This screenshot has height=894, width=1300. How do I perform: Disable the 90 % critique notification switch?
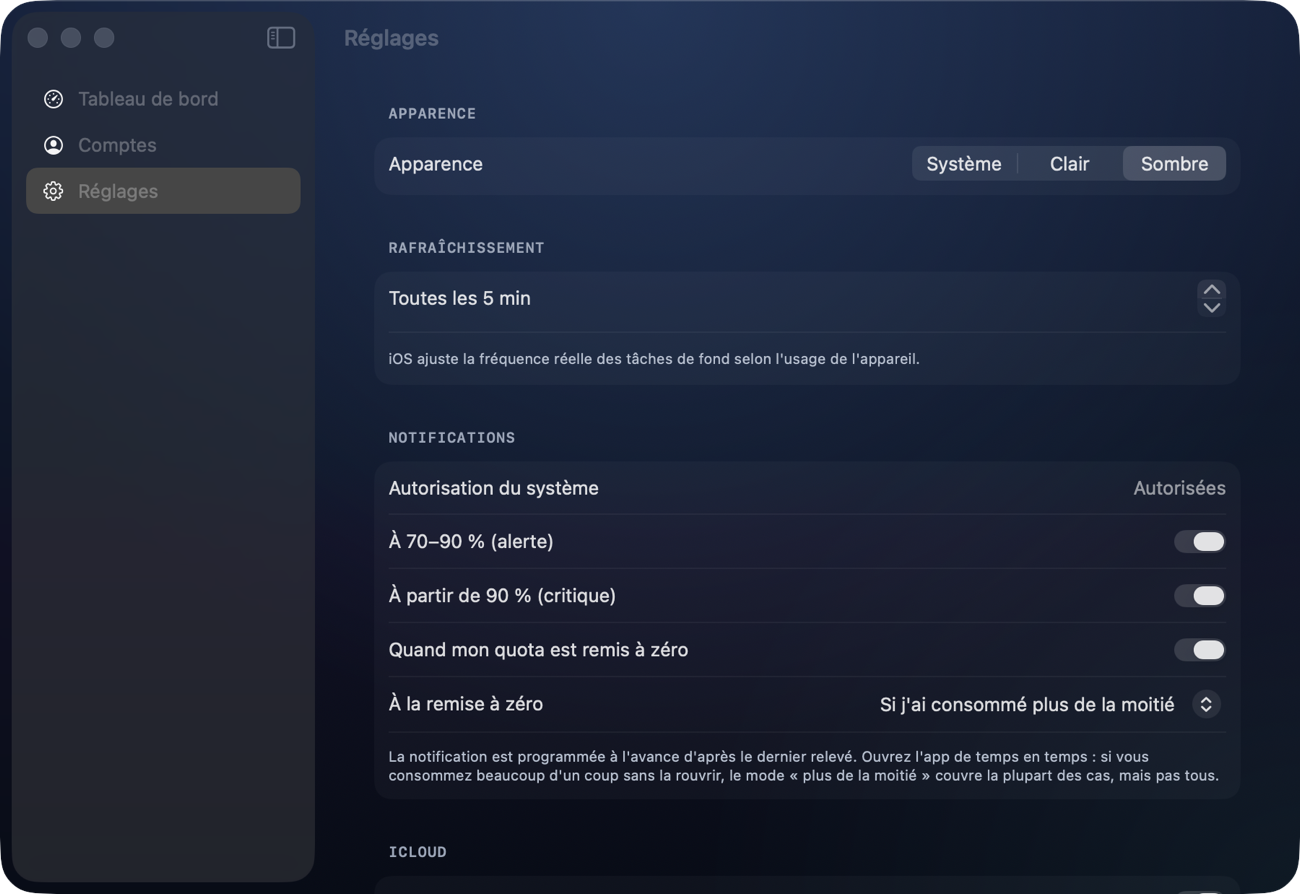(1200, 596)
